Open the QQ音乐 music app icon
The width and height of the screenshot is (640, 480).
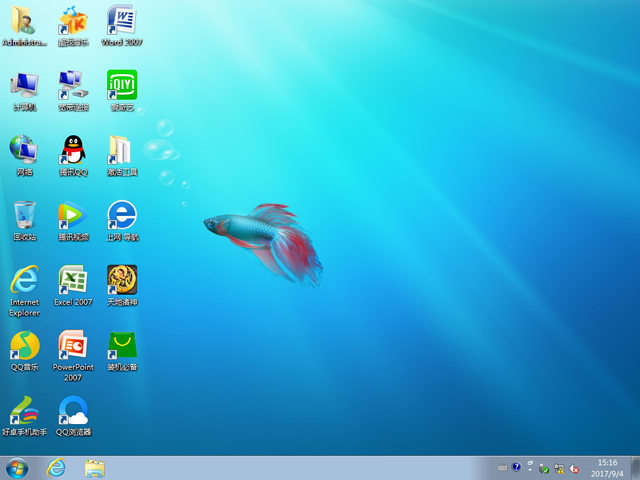pos(24,346)
